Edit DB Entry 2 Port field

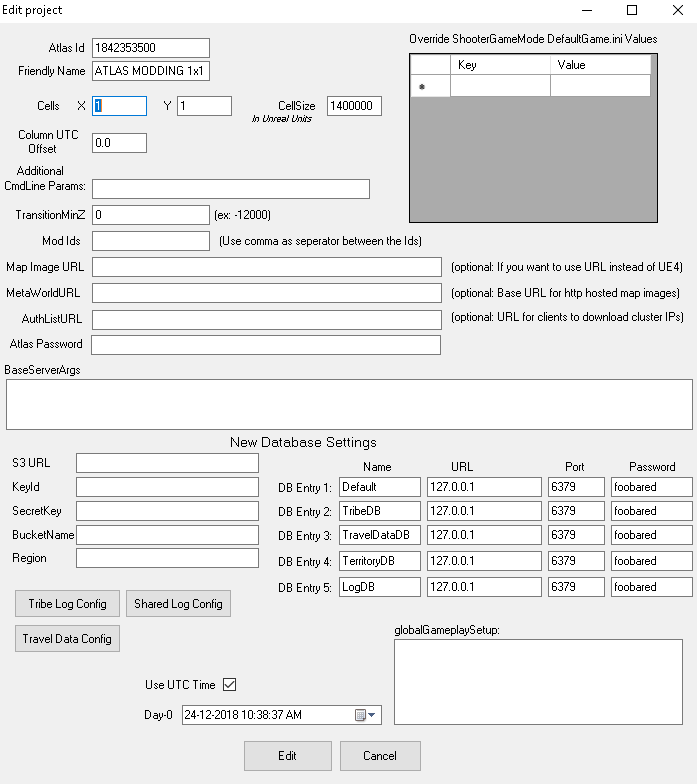[576, 511]
